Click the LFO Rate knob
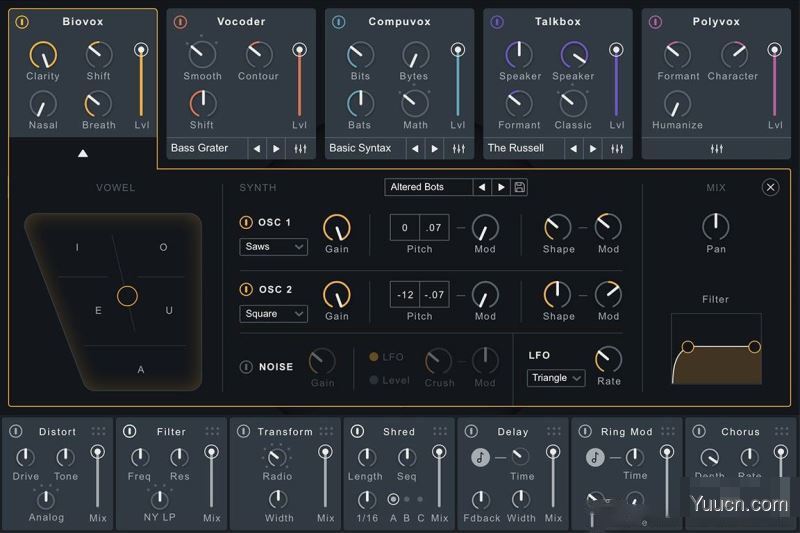The image size is (800, 533). click(x=608, y=359)
